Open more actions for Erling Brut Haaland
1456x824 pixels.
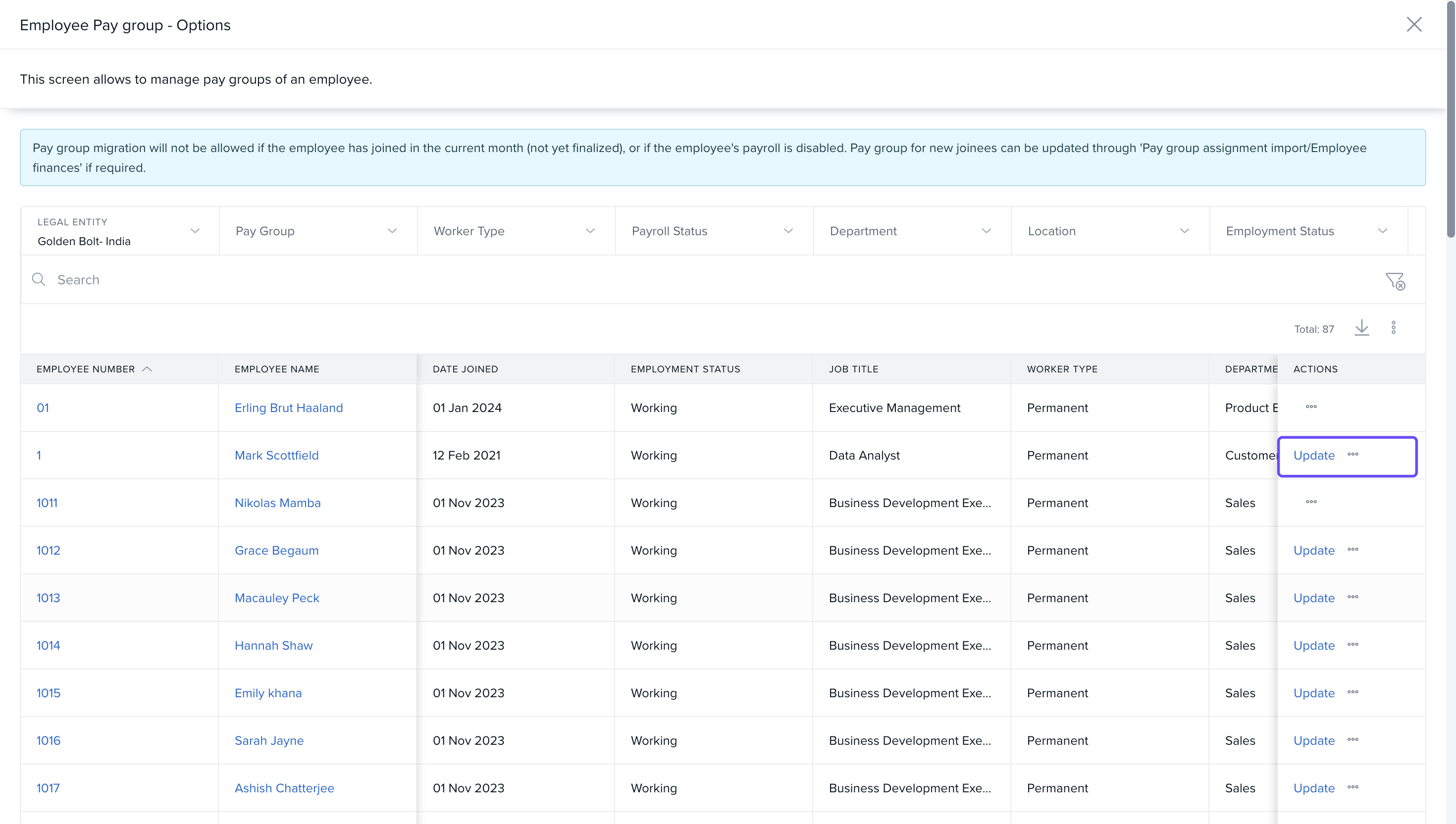tap(1311, 407)
